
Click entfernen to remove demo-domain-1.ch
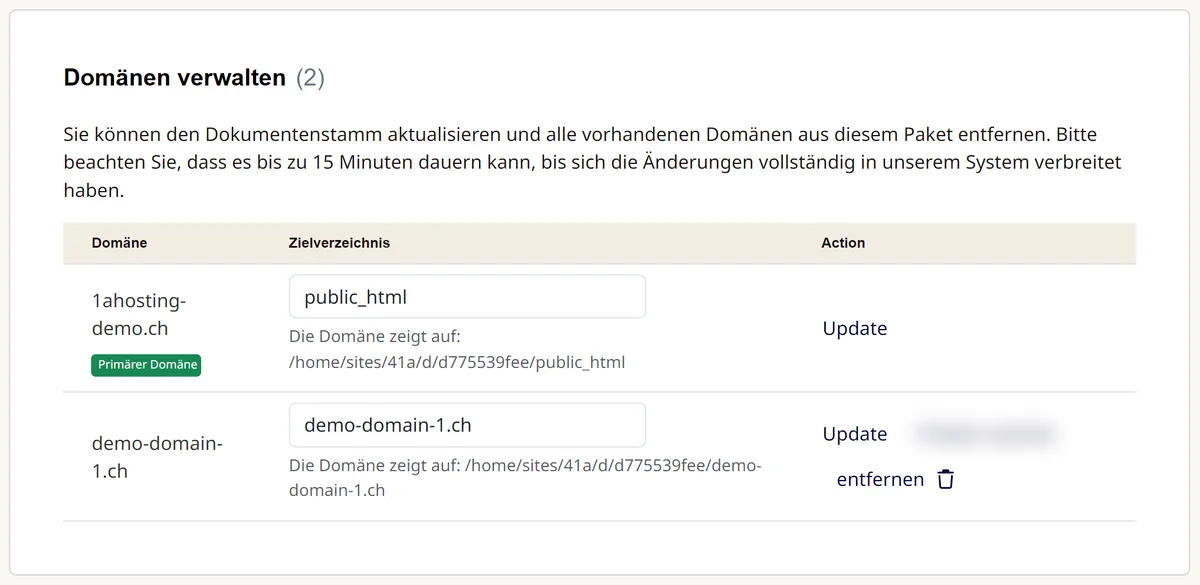click(880, 480)
